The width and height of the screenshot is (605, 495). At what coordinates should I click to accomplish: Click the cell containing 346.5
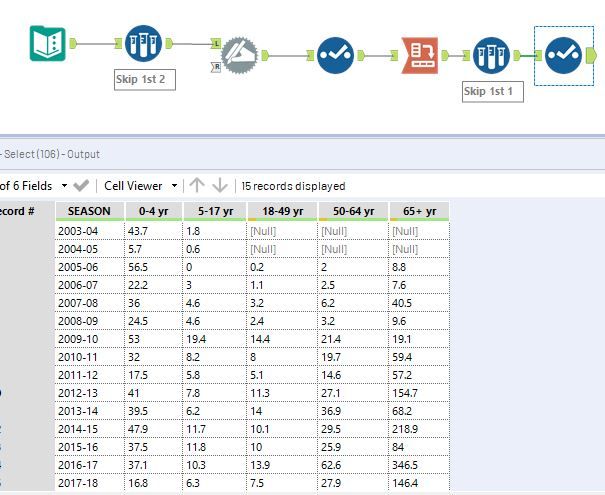click(418, 465)
